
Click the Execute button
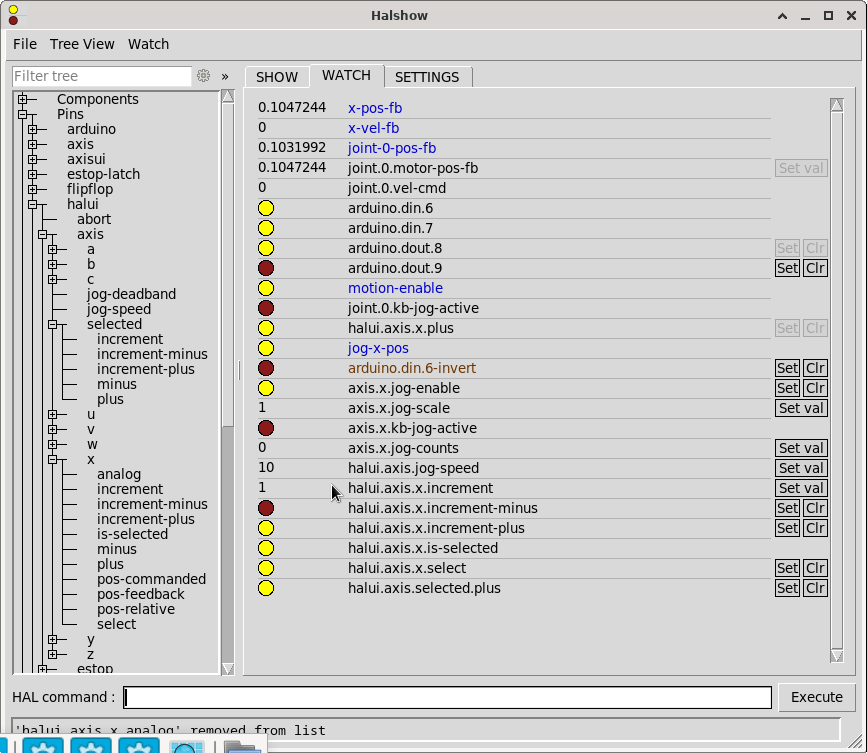pos(816,697)
